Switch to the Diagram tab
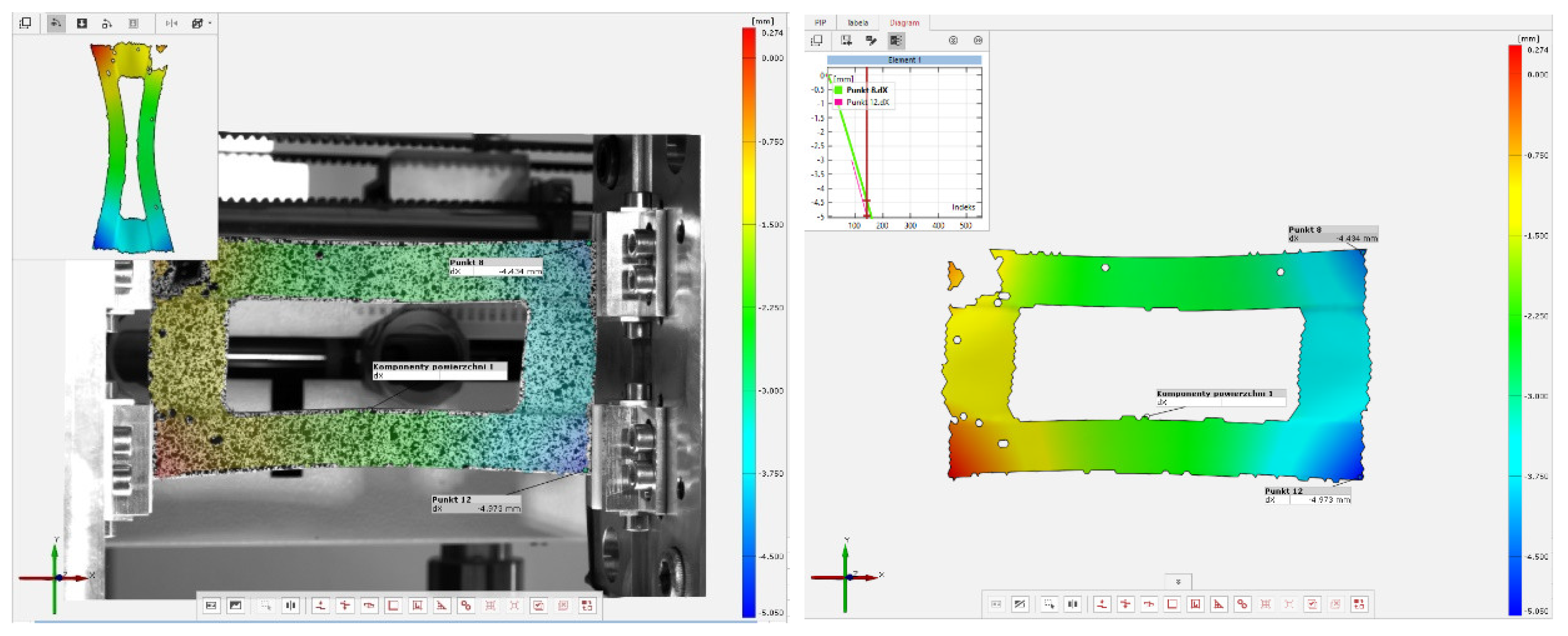1568x636 pixels. (x=904, y=22)
